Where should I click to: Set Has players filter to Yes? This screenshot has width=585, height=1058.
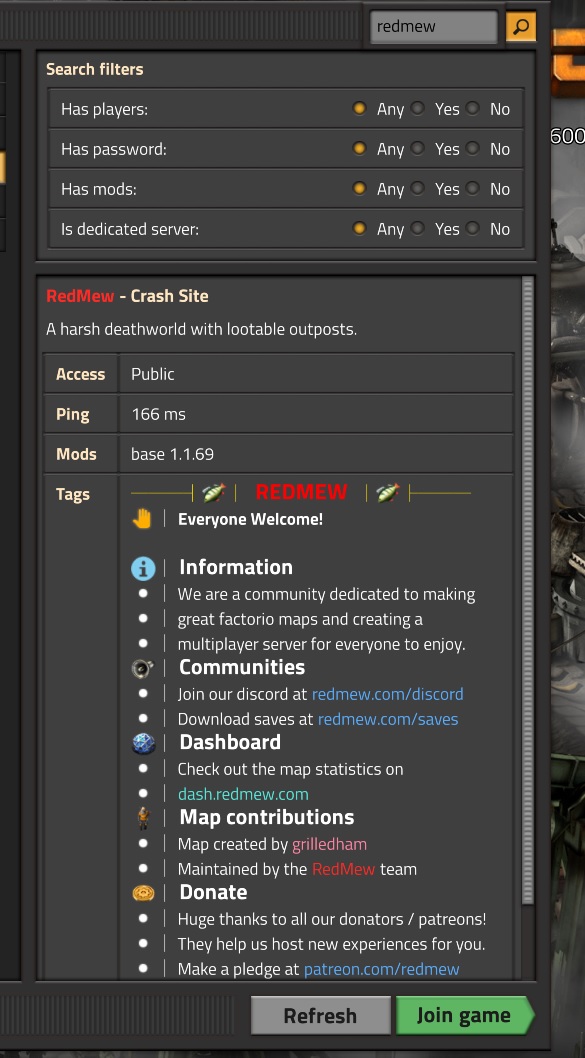(x=418, y=109)
